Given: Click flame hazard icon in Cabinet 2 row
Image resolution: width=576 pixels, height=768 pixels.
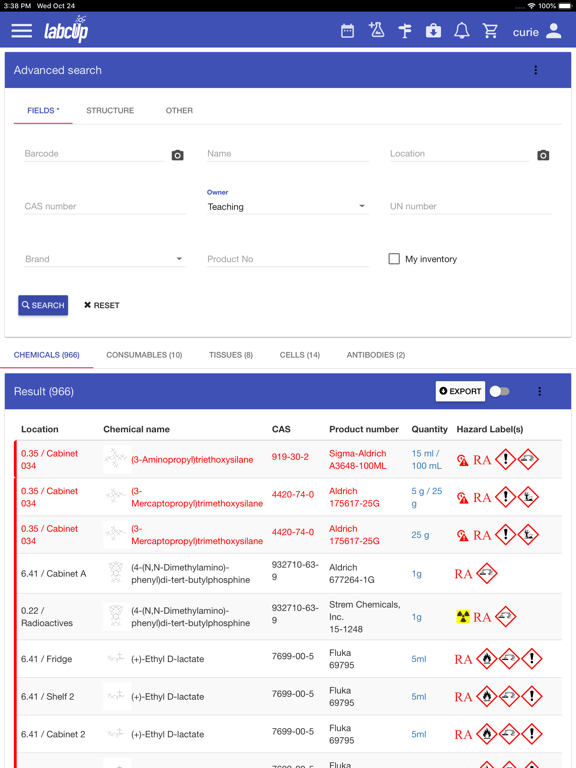Looking at the screenshot, I should [x=486, y=734].
